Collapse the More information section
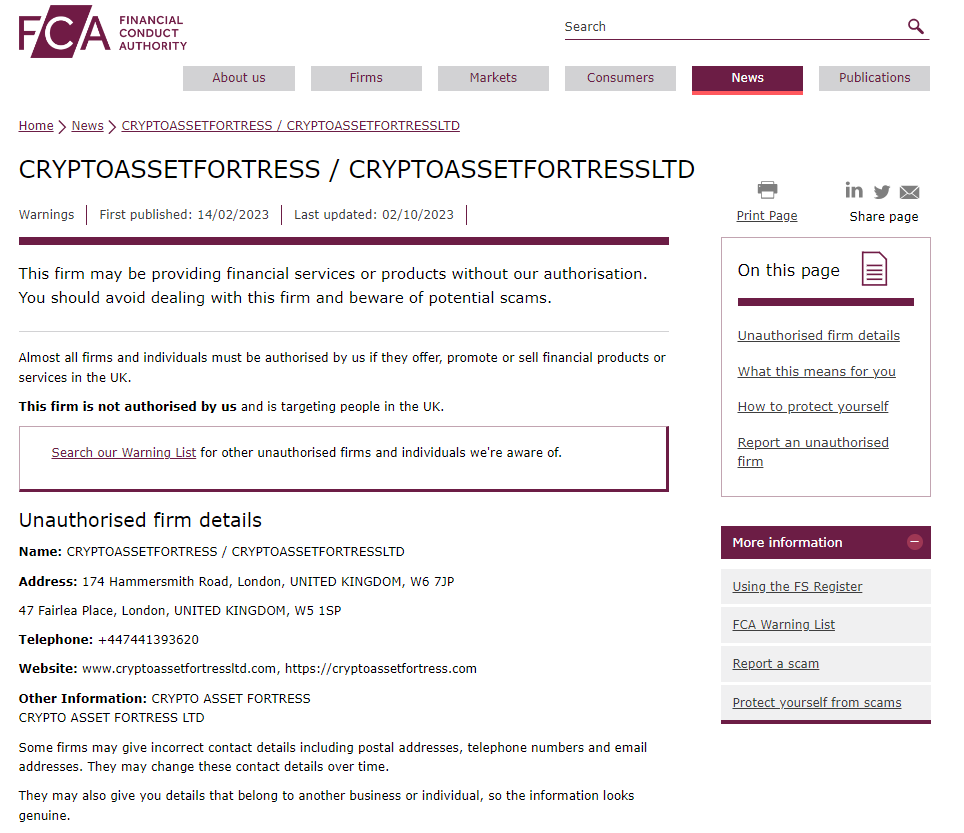964x833 pixels. [x=914, y=542]
